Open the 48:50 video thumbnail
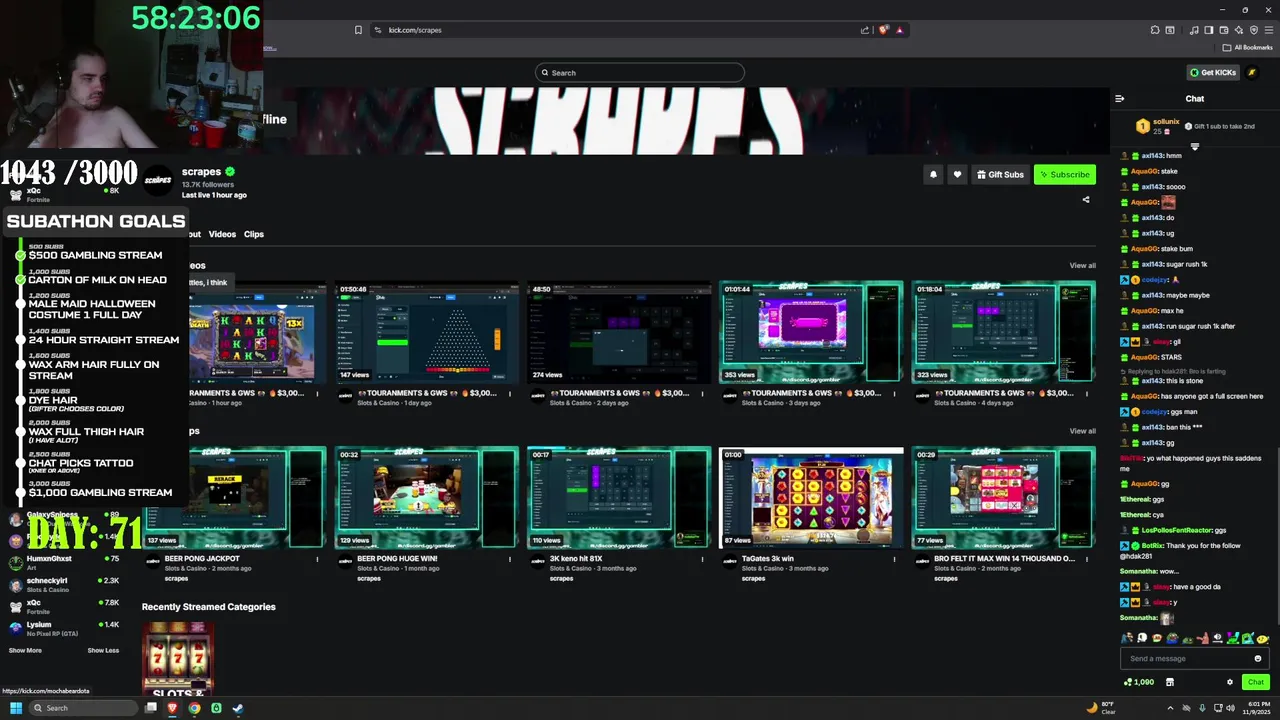The width and height of the screenshot is (1280, 720). pyautogui.click(x=619, y=332)
